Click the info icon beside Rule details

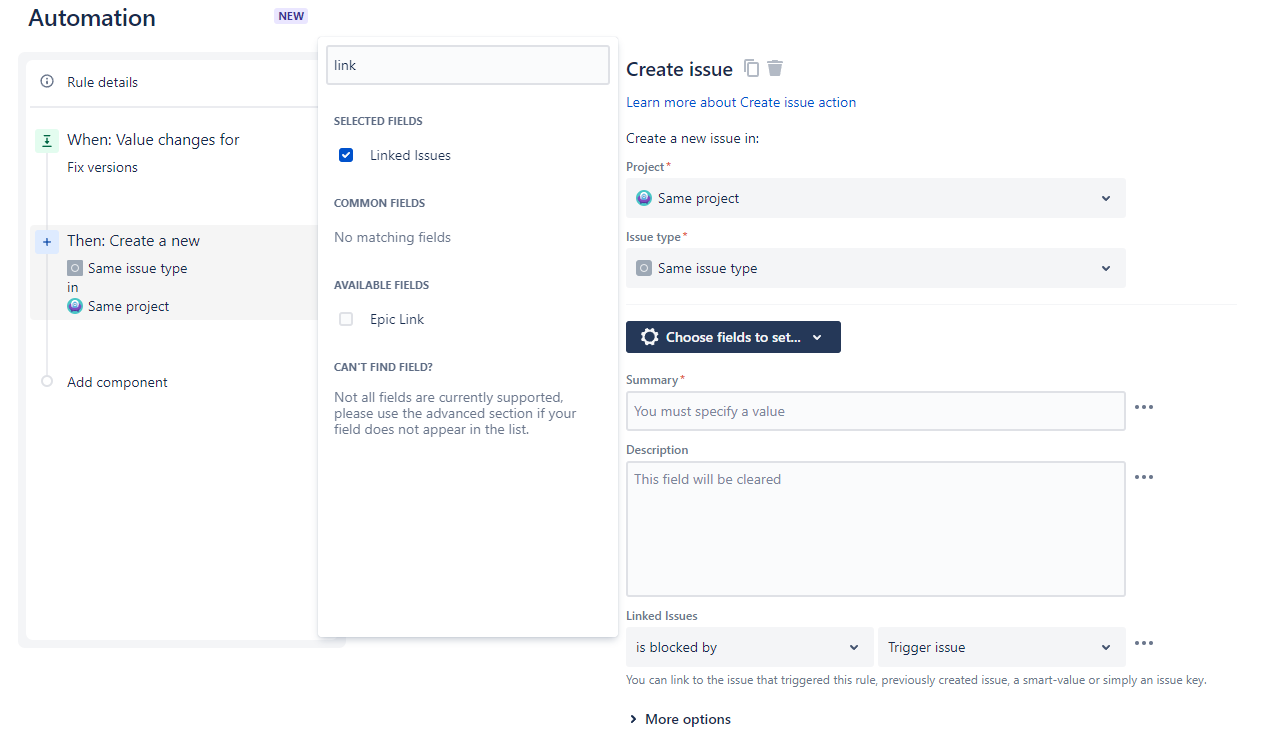coord(46,81)
